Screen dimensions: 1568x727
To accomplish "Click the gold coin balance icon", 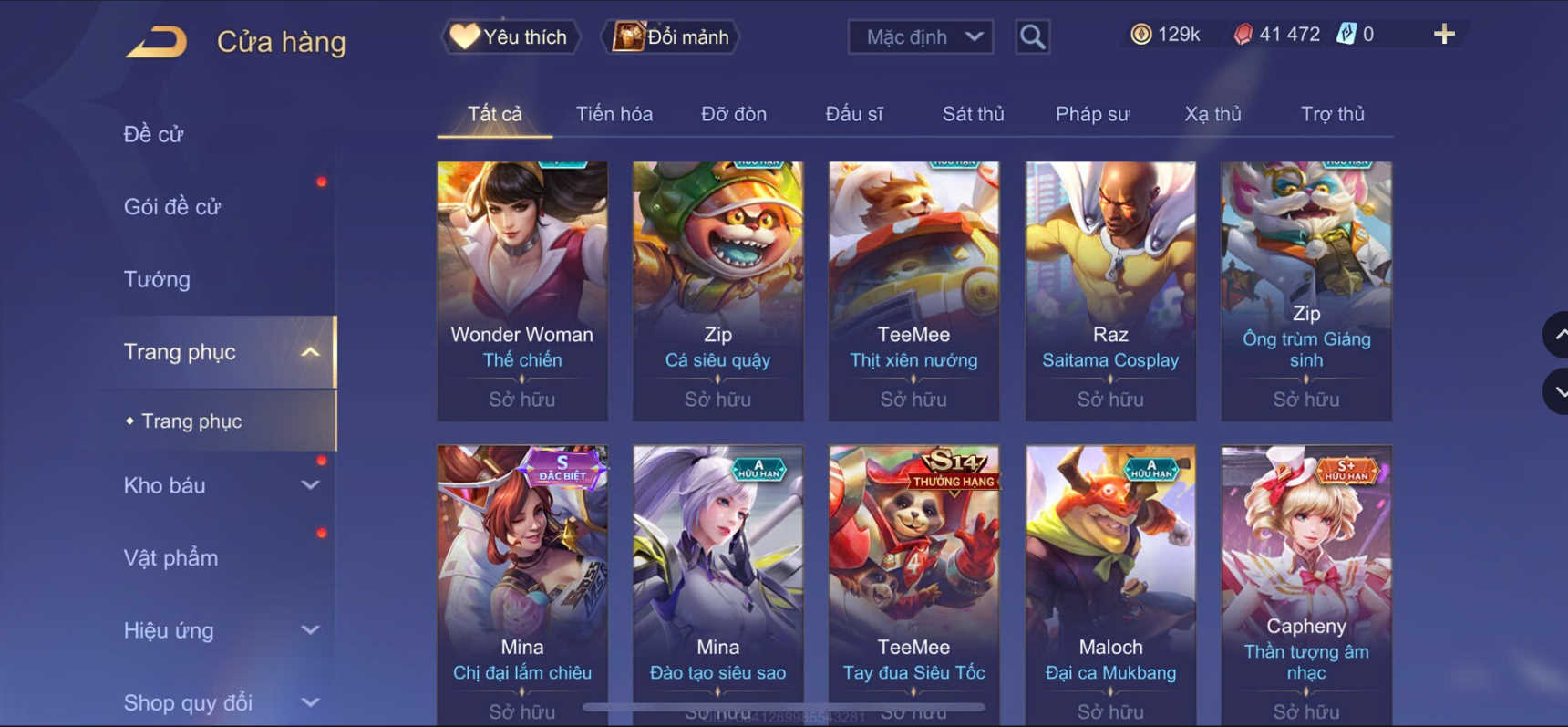I will click(x=1140, y=35).
